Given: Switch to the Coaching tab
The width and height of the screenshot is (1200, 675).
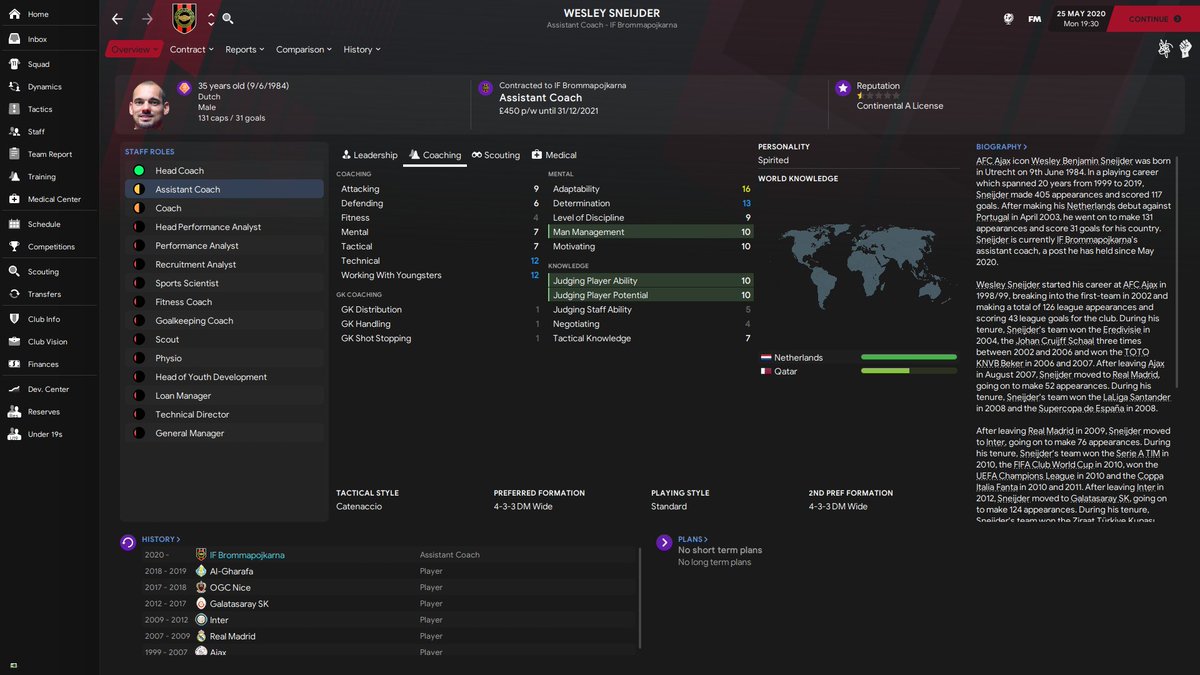Looking at the screenshot, I should click(435, 155).
